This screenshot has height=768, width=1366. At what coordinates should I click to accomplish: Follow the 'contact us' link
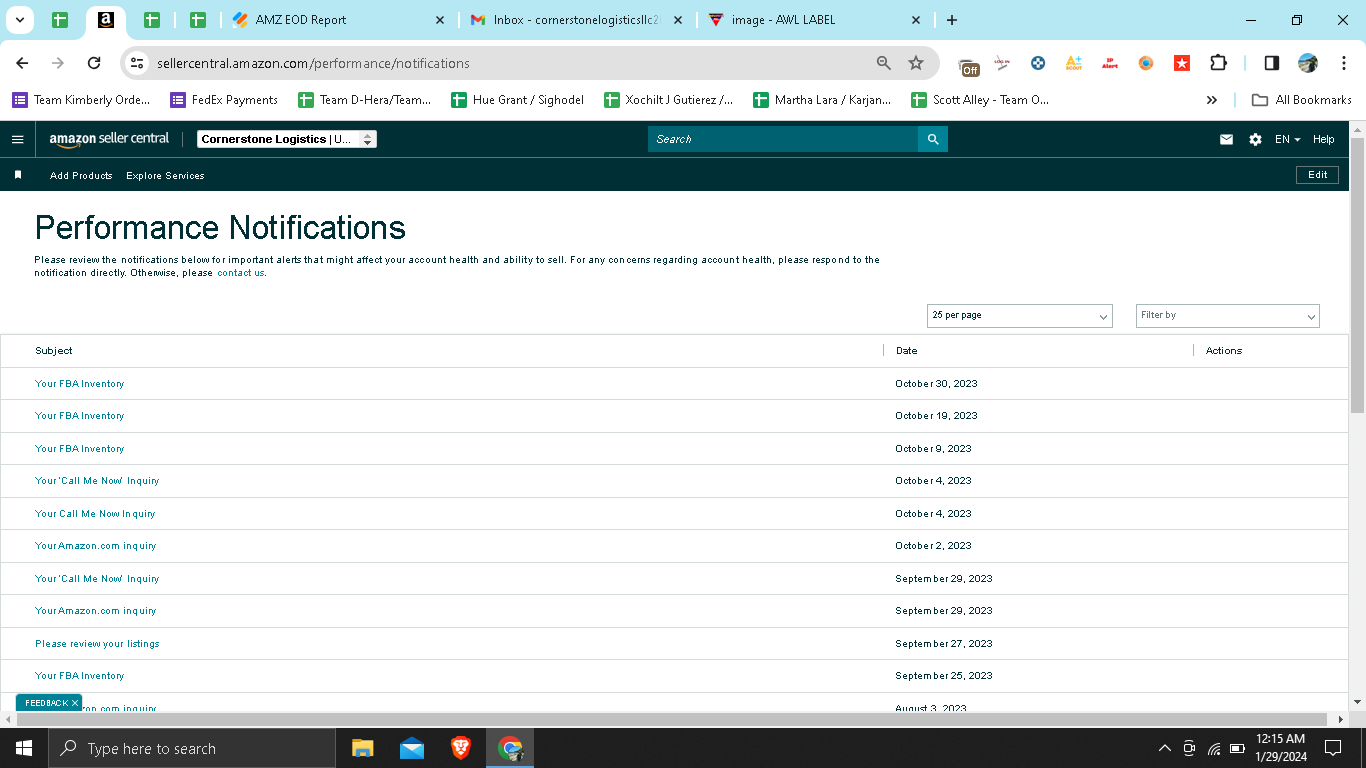click(241, 273)
